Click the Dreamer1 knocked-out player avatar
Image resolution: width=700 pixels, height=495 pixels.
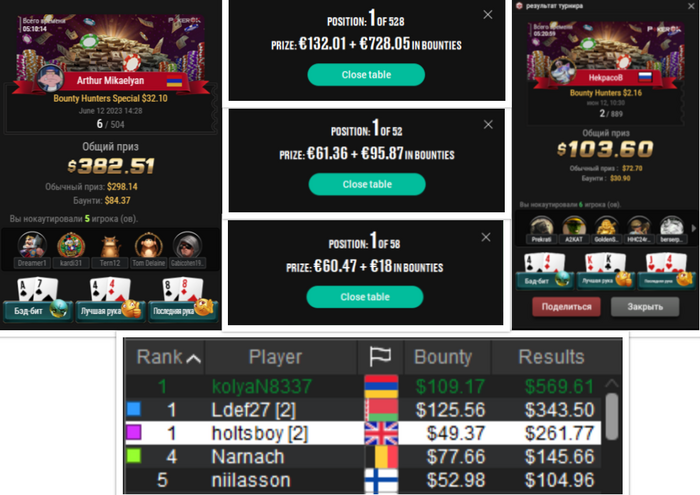point(32,245)
